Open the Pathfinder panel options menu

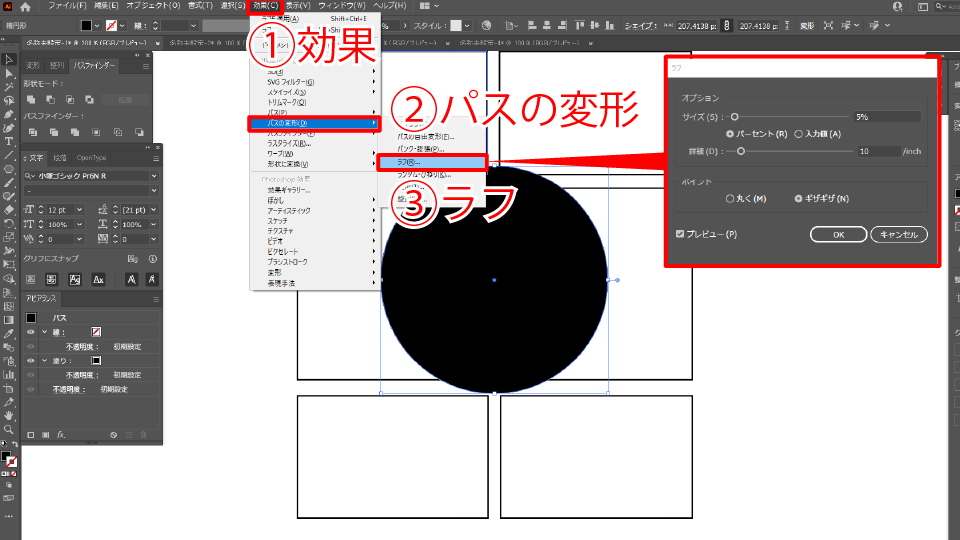point(146,66)
